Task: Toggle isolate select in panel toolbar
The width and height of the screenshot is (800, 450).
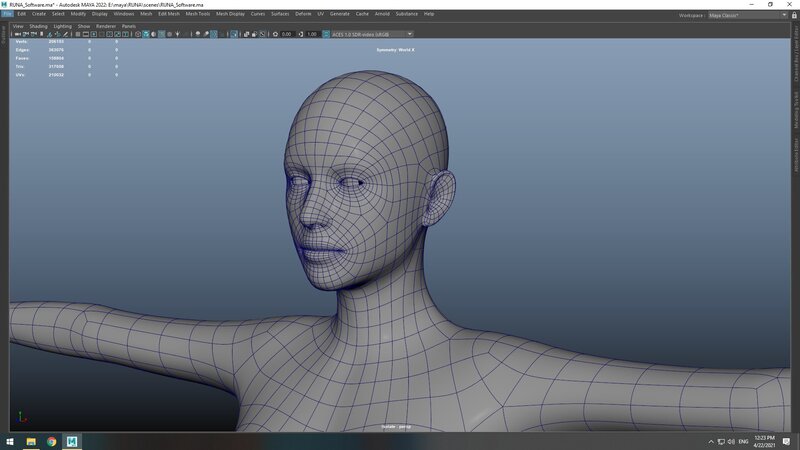Action: click(x=234, y=34)
